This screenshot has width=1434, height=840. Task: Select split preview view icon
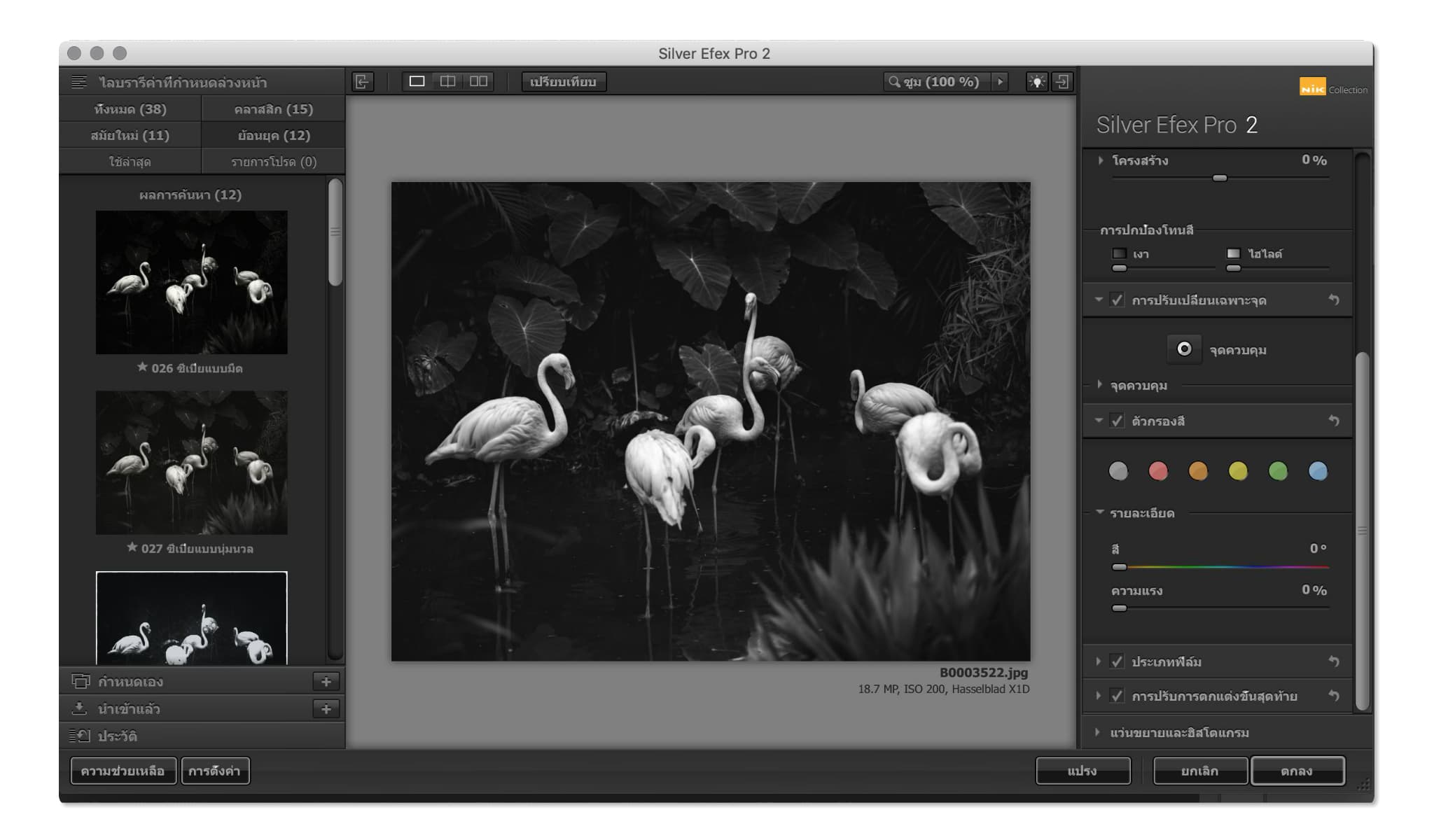click(448, 81)
